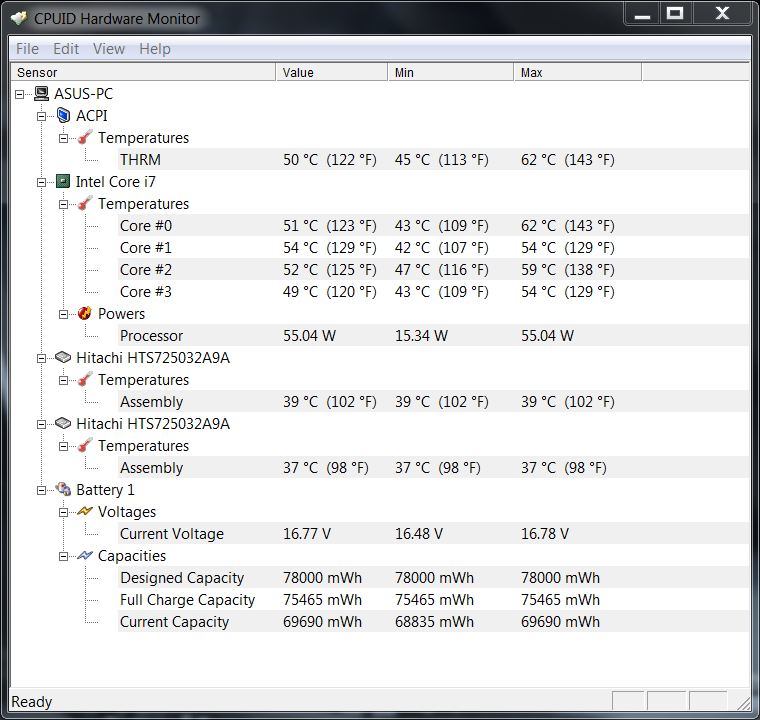Click the Sensor column header

coord(143,72)
